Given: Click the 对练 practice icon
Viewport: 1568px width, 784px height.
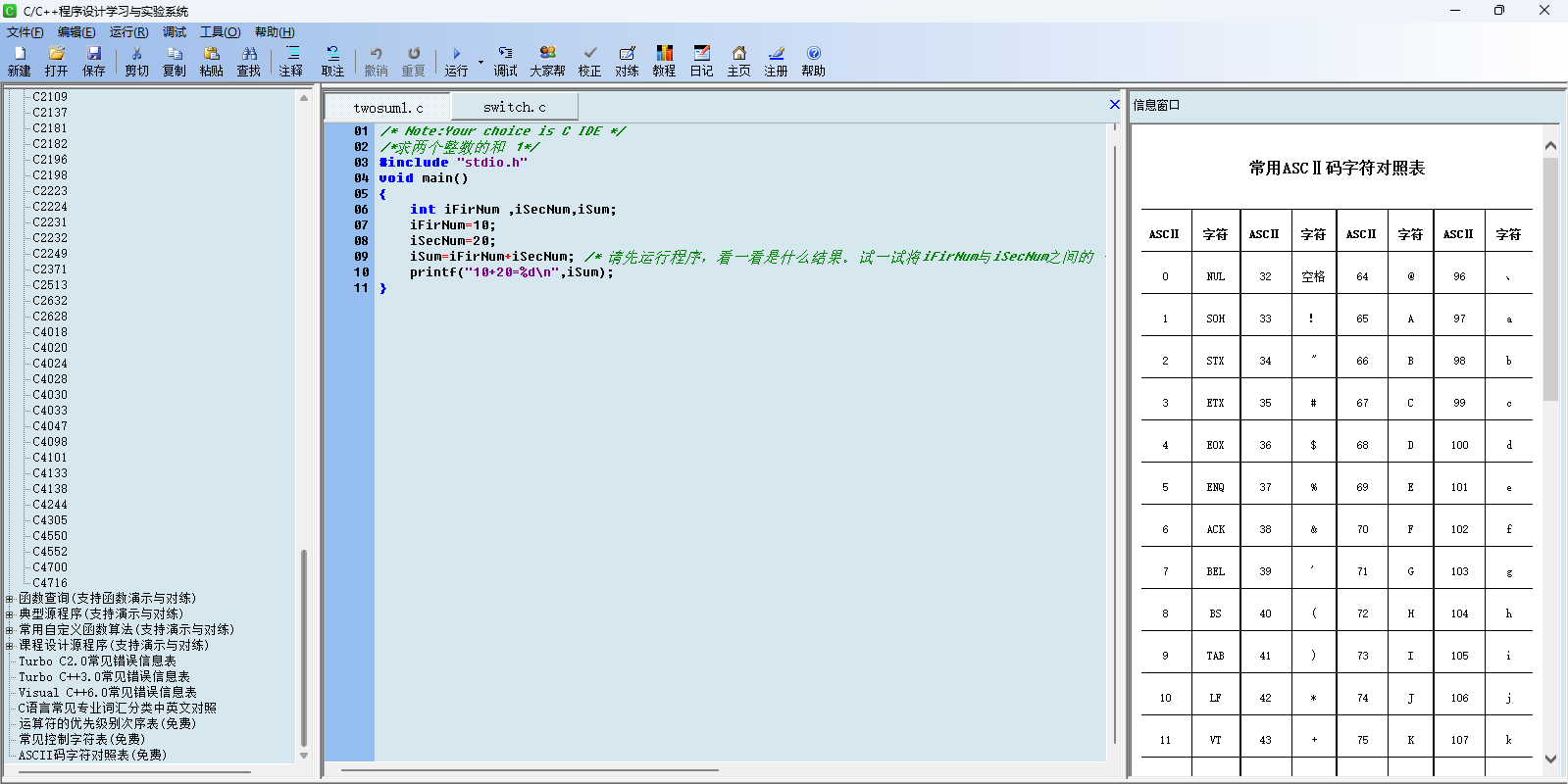Looking at the screenshot, I should click(627, 60).
